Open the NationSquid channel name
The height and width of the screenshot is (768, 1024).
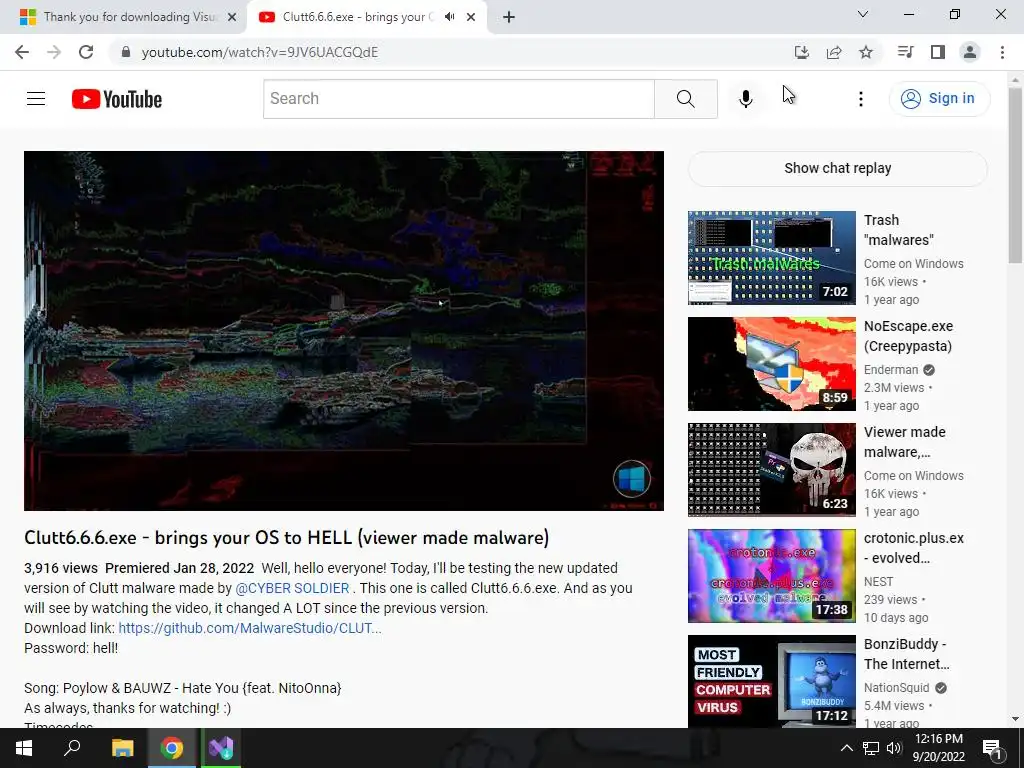(x=896, y=688)
